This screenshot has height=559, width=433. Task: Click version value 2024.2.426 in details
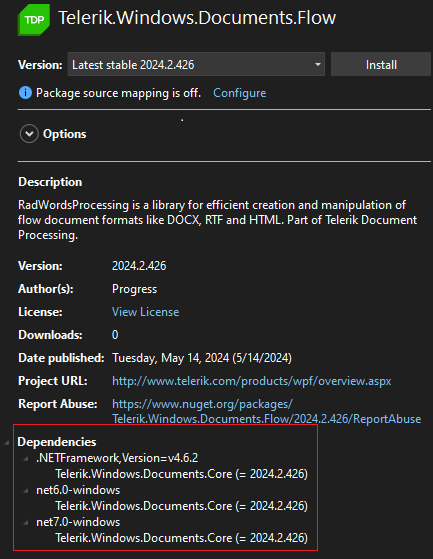point(139,266)
